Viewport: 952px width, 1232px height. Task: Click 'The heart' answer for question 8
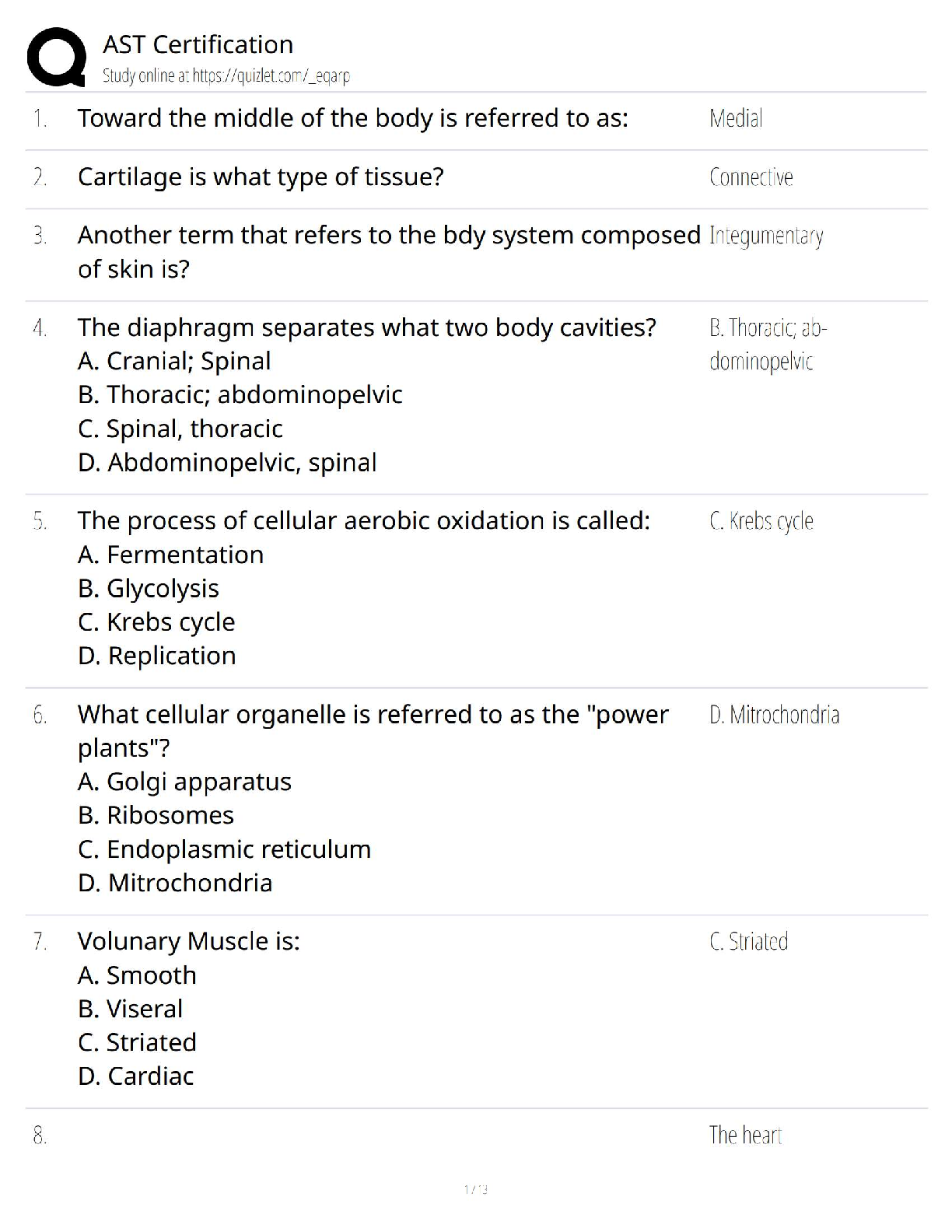(745, 1136)
